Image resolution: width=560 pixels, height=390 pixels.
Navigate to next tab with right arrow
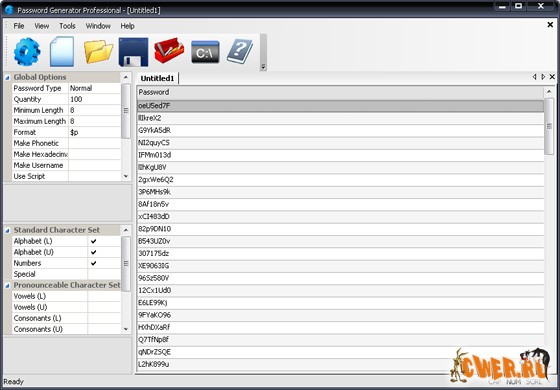(x=543, y=77)
